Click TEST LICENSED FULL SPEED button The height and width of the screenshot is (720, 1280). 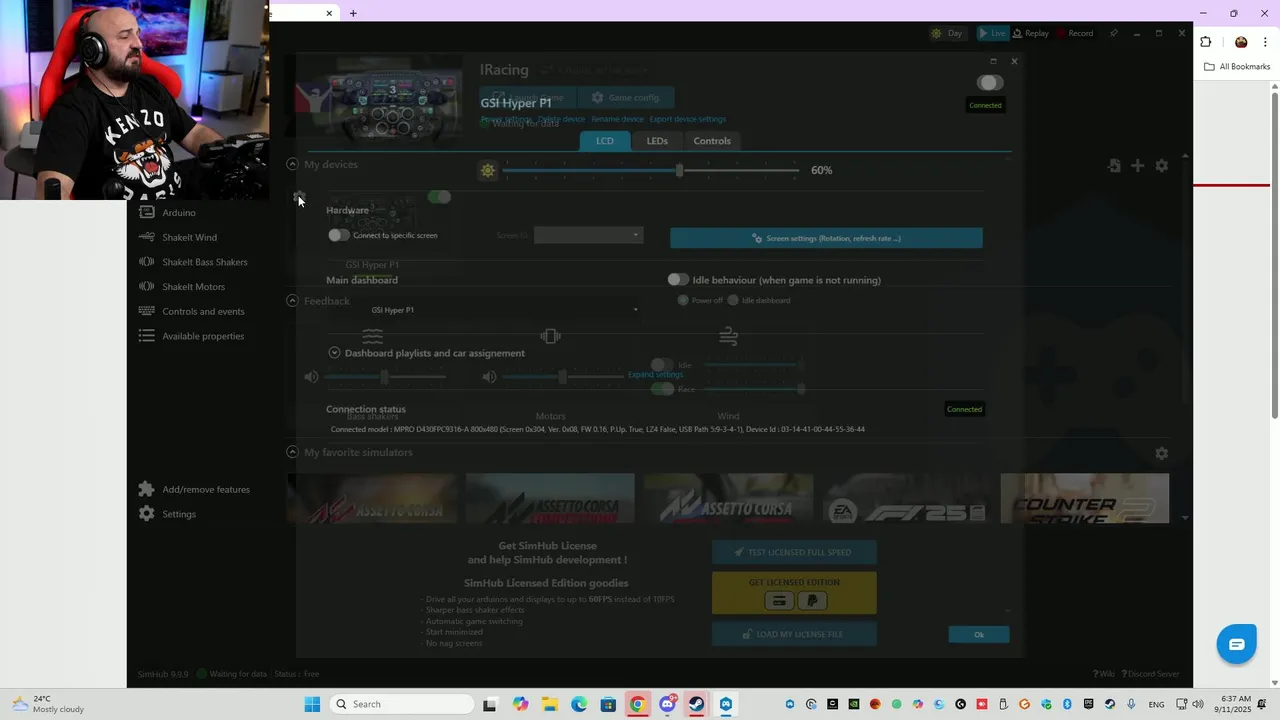[794, 552]
